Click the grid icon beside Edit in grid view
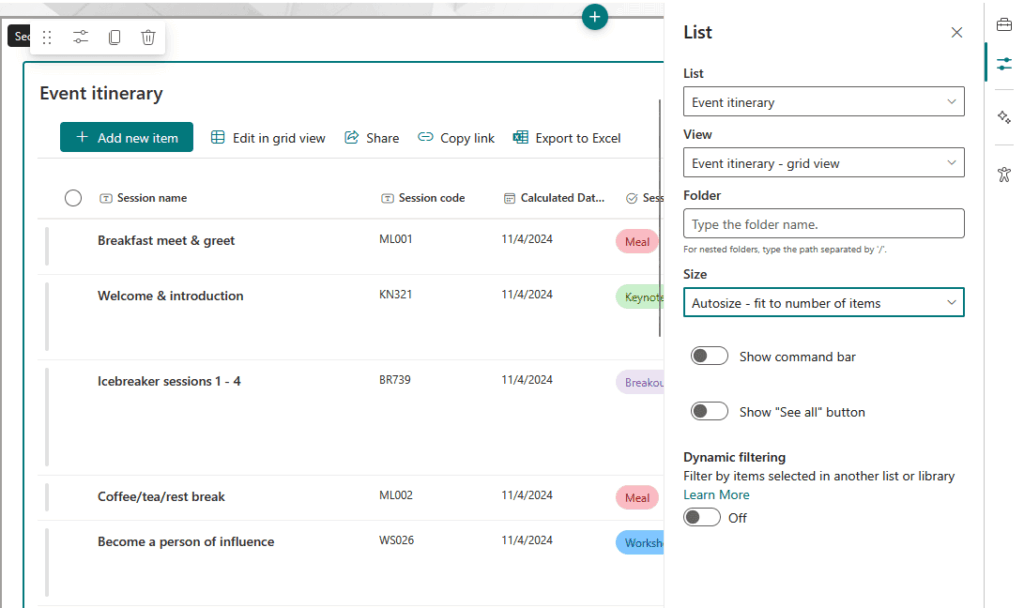Viewport: 1024px width, 608px height. click(x=217, y=137)
